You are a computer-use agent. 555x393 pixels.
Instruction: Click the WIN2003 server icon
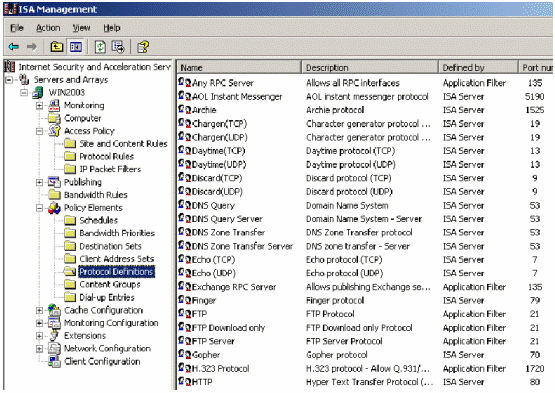coord(38,92)
